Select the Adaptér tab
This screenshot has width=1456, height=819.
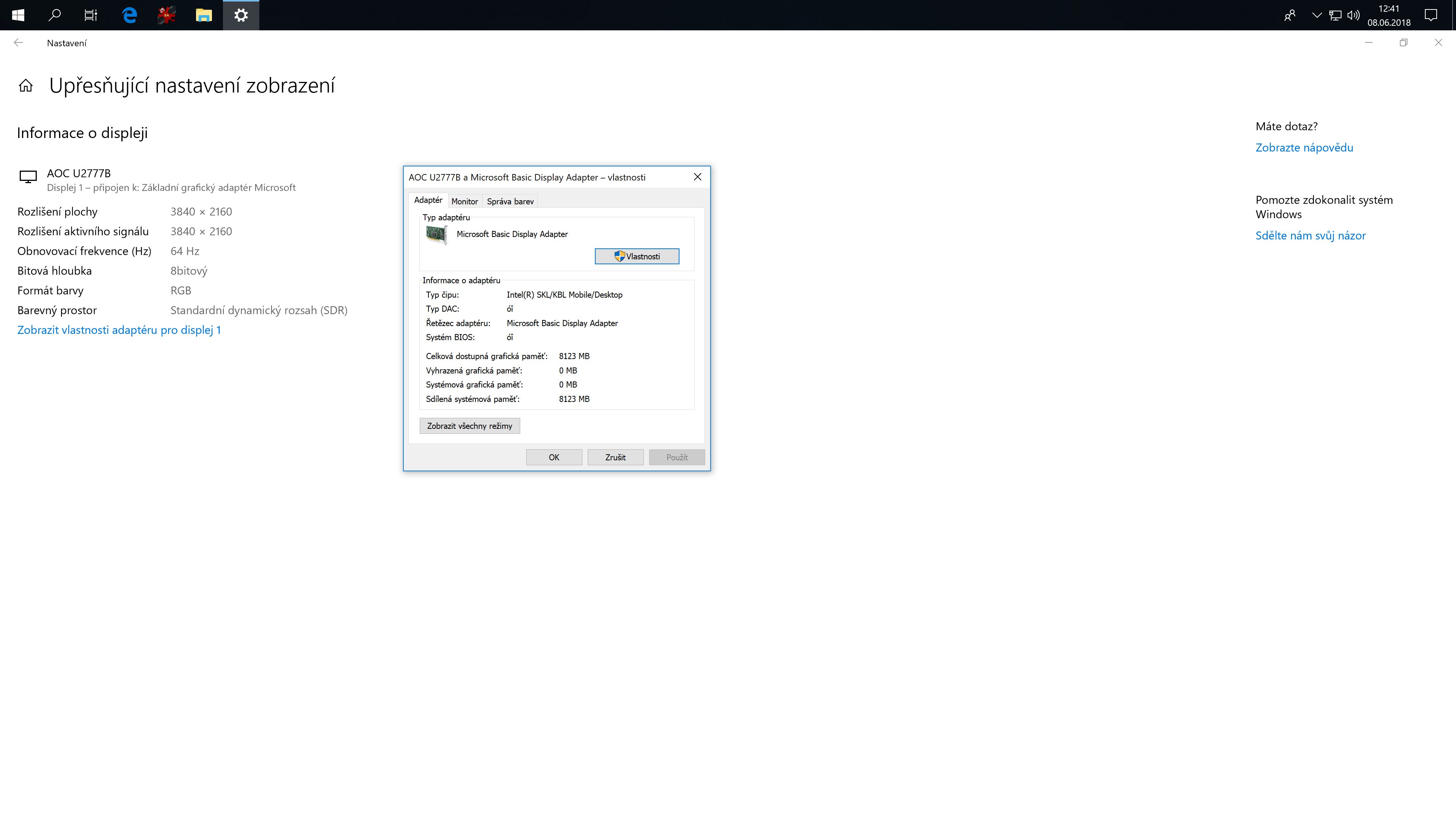[428, 201]
